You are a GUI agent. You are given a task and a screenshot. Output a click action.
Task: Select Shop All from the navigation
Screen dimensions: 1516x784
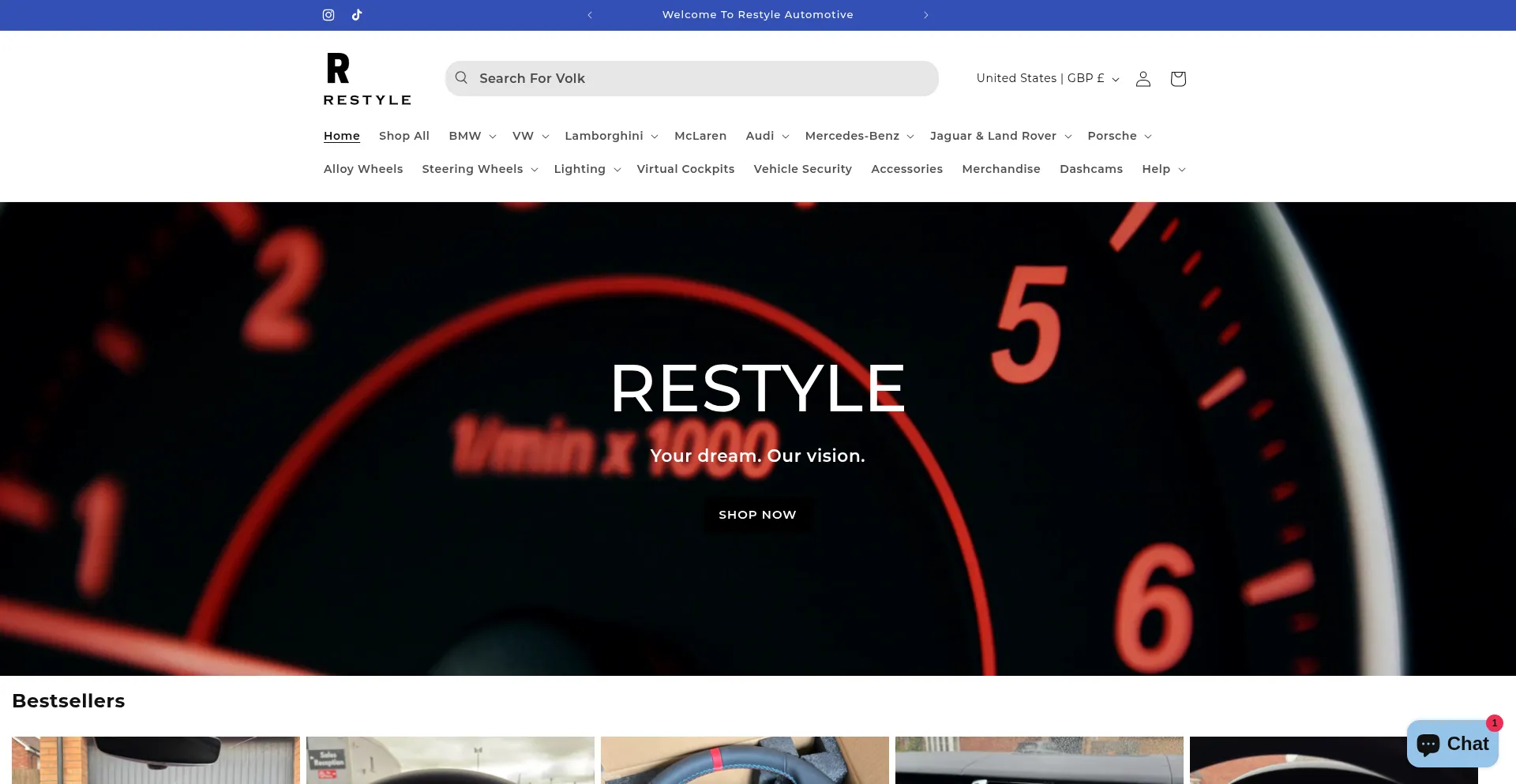click(404, 136)
